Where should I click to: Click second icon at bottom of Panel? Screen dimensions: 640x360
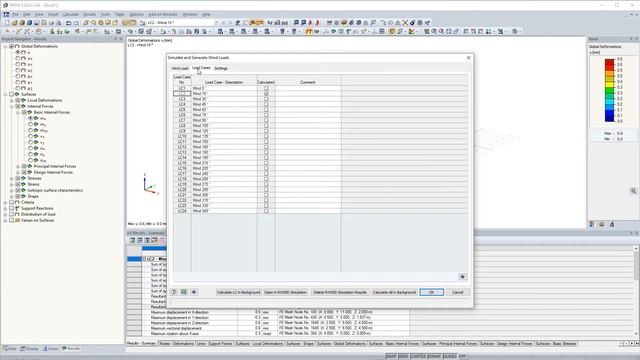coord(602,224)
